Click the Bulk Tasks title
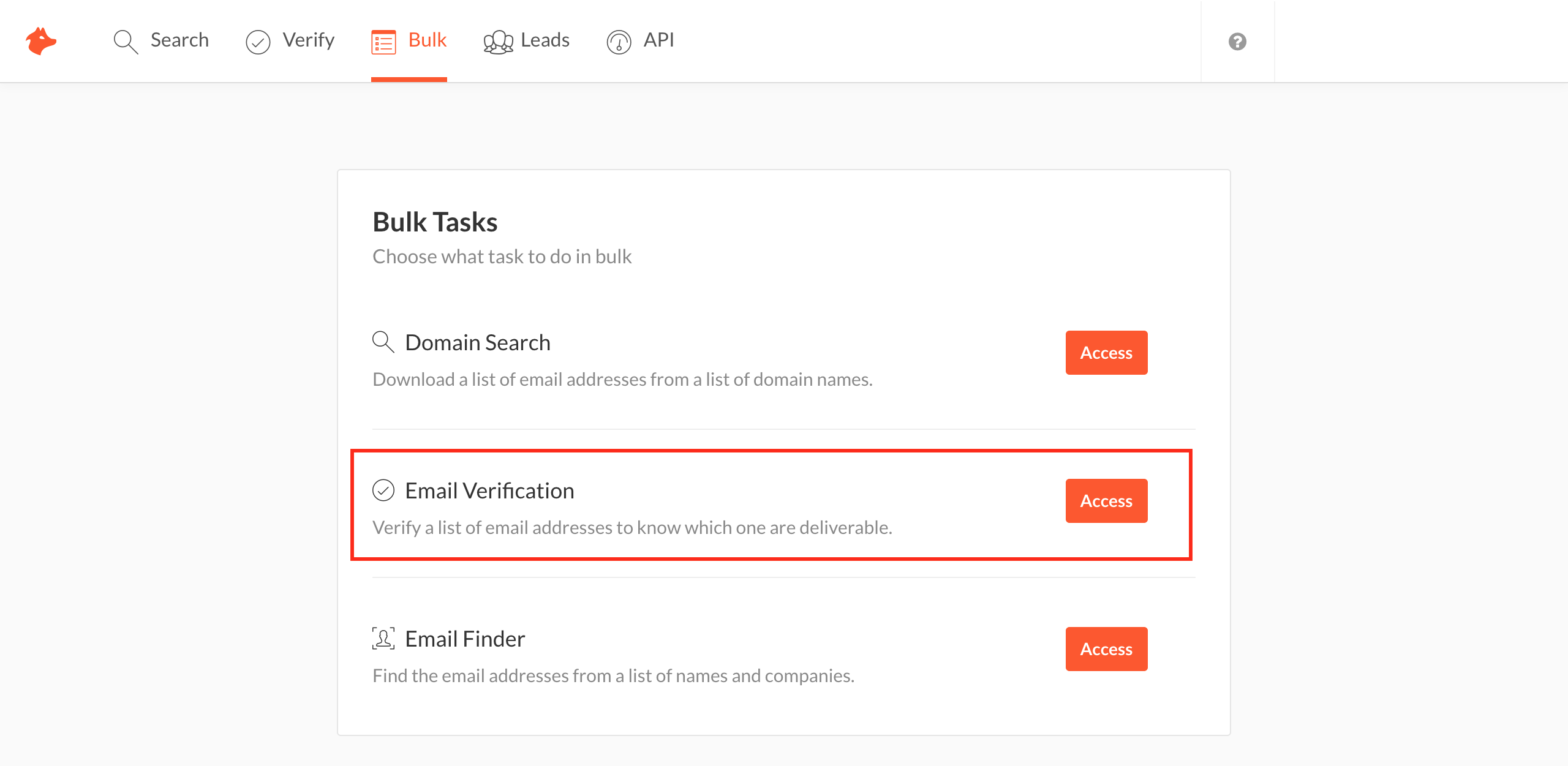1568x766 pixels. tap(435, 222)
